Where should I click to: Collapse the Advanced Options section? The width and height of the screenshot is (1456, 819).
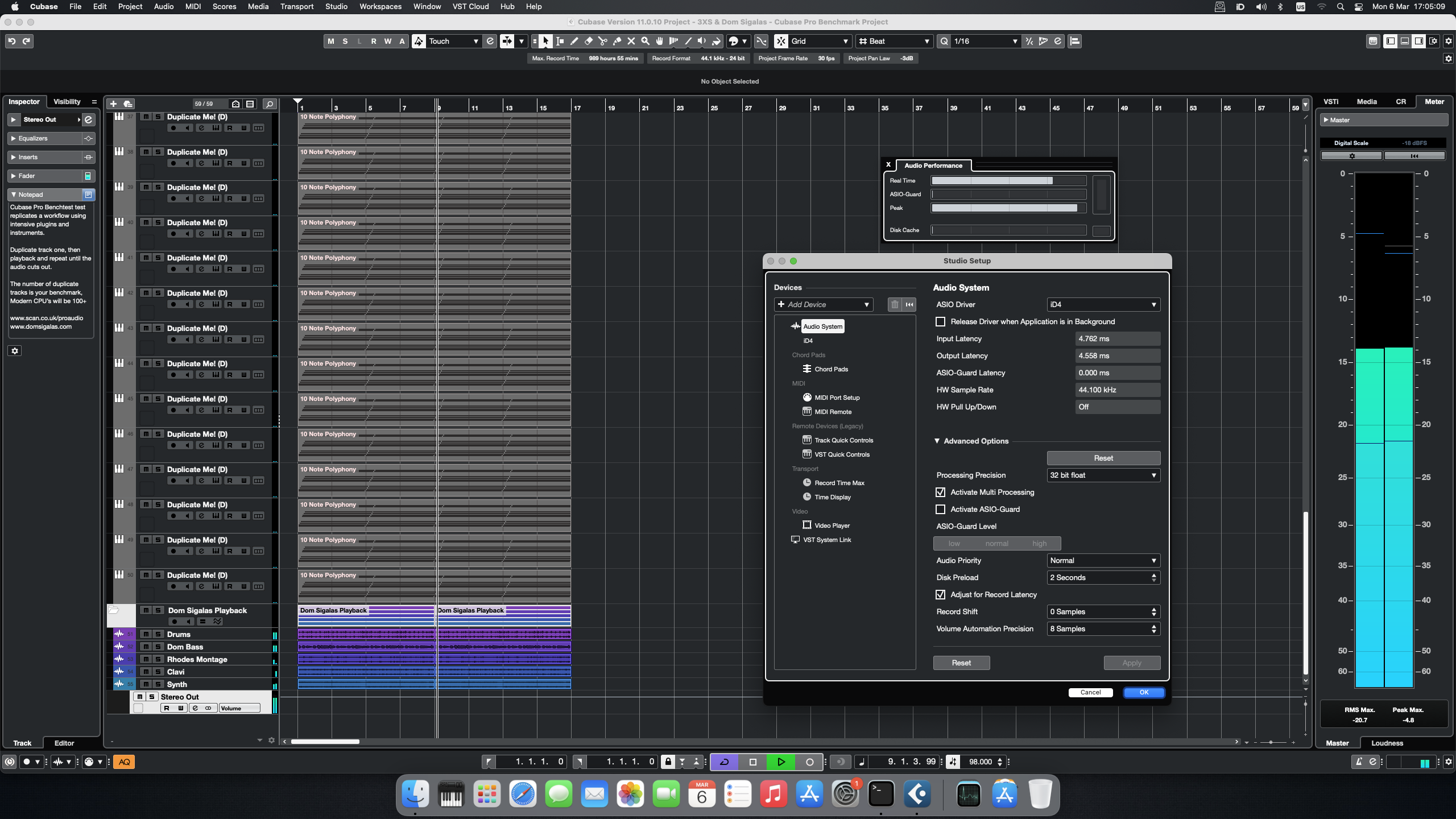click(x=937, y=441)
